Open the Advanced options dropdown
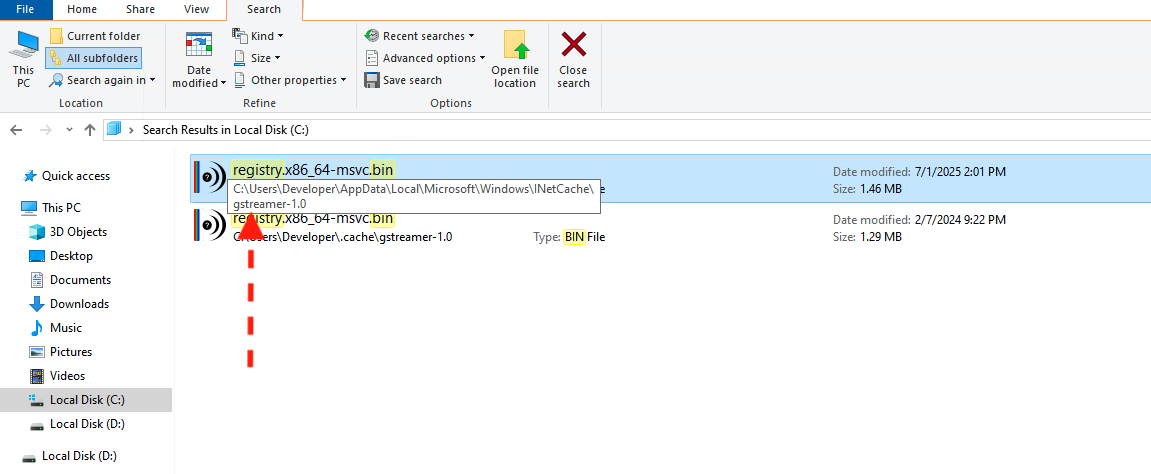This screenshot has width=1151, height=474. [424, 58]
